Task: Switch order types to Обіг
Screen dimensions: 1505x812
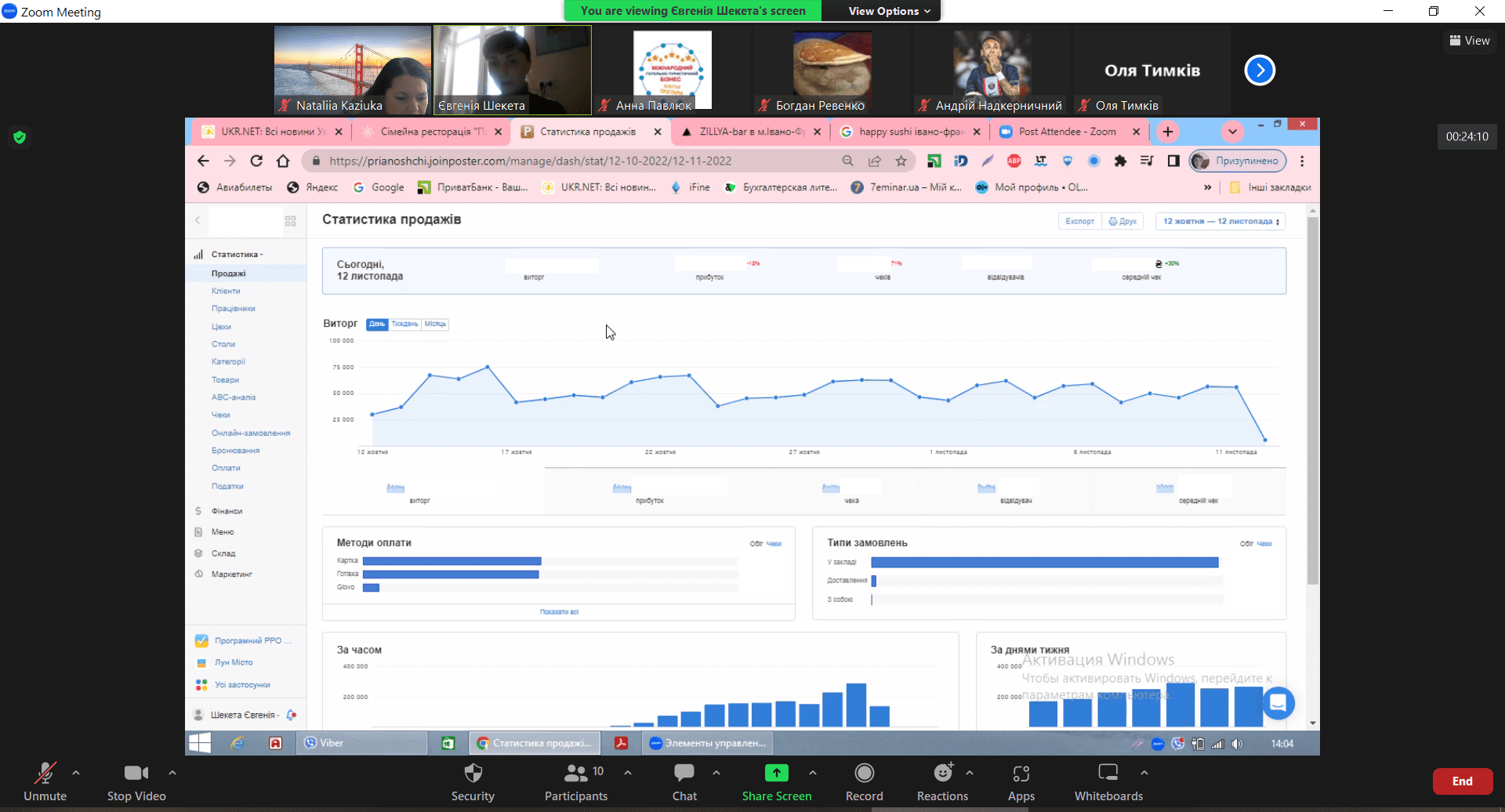Action: [1246, 543]
